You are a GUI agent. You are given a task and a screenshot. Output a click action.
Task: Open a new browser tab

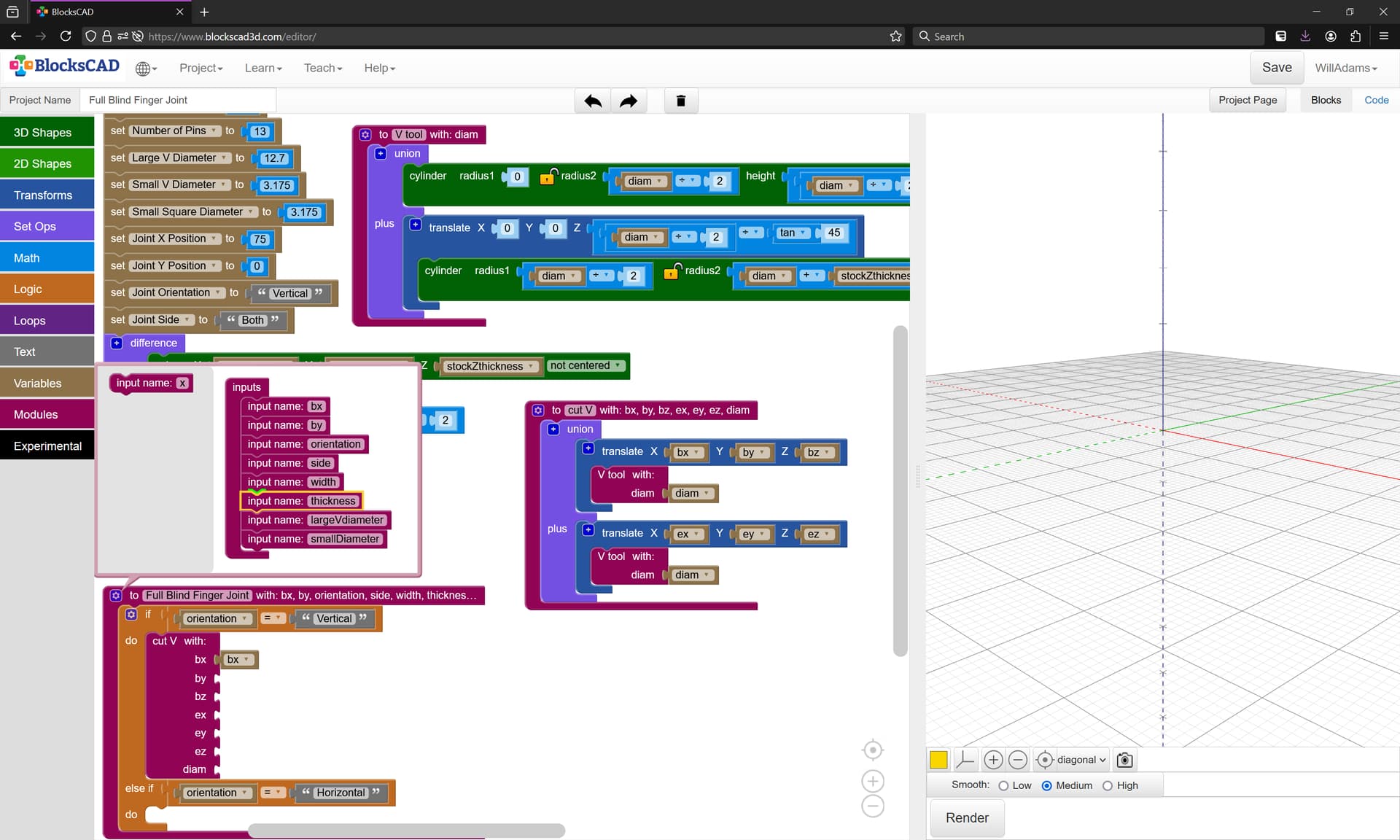point(204,12)
